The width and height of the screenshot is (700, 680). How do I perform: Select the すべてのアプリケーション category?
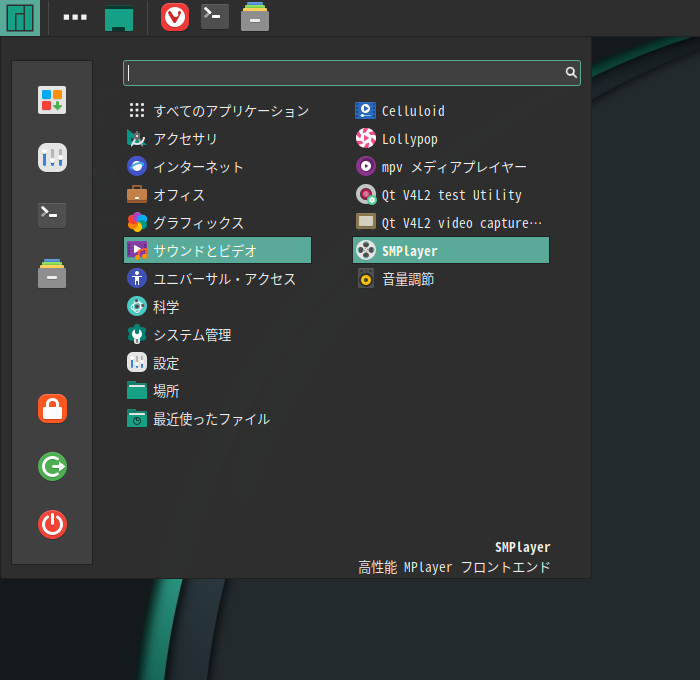(217, 110)
